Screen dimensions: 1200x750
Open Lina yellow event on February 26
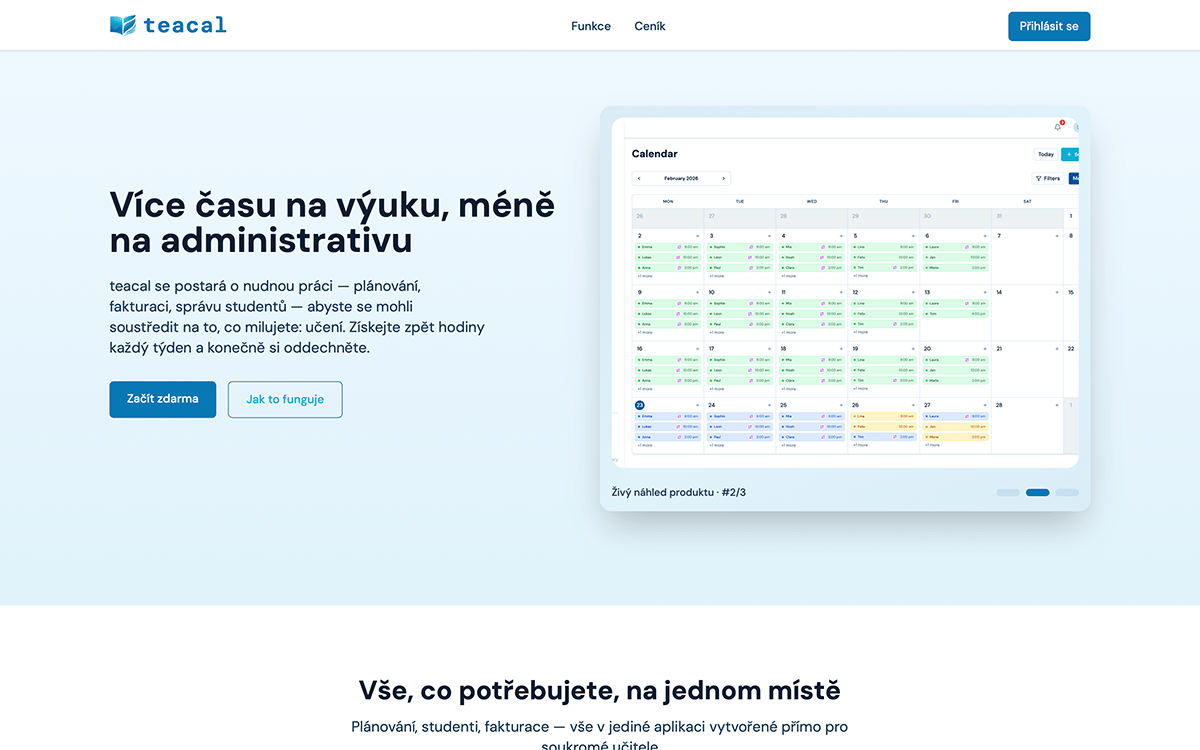click(884, 416)
